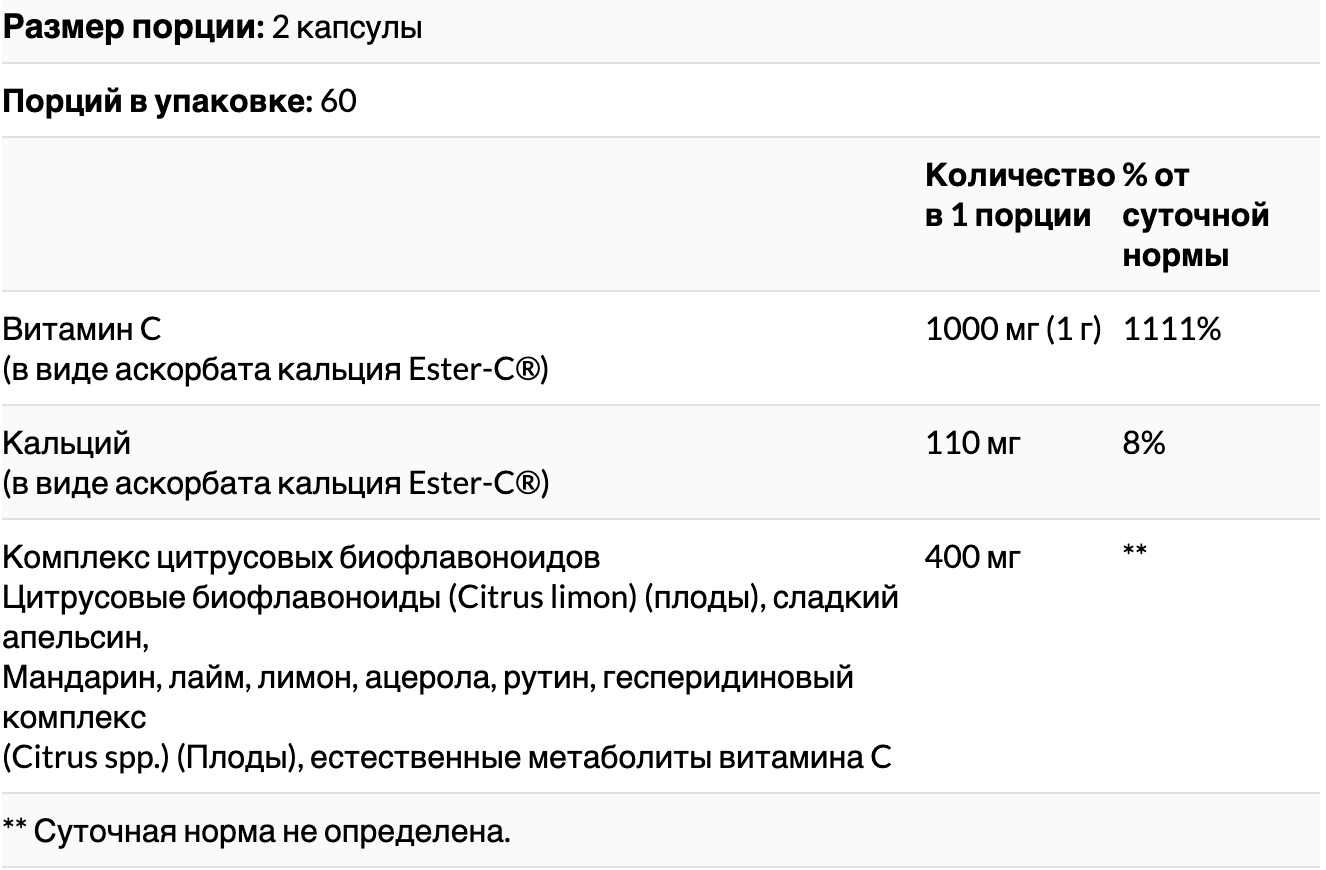Click the "Количество в 1 порции" column header
This screenshot has height=870, width=1326.
coord(1016,196)
